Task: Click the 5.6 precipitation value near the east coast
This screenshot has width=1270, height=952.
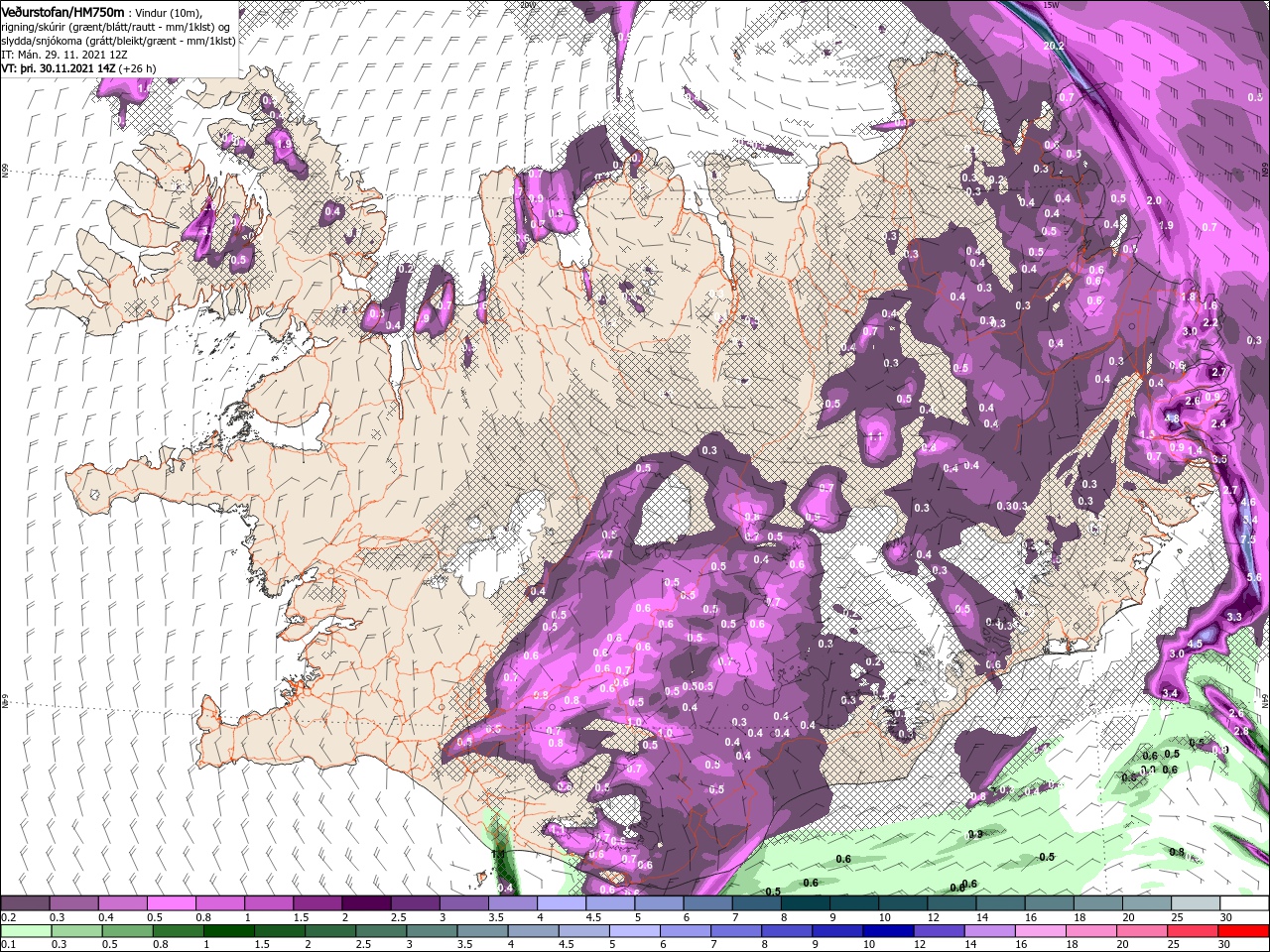Action: [1253, 577]
